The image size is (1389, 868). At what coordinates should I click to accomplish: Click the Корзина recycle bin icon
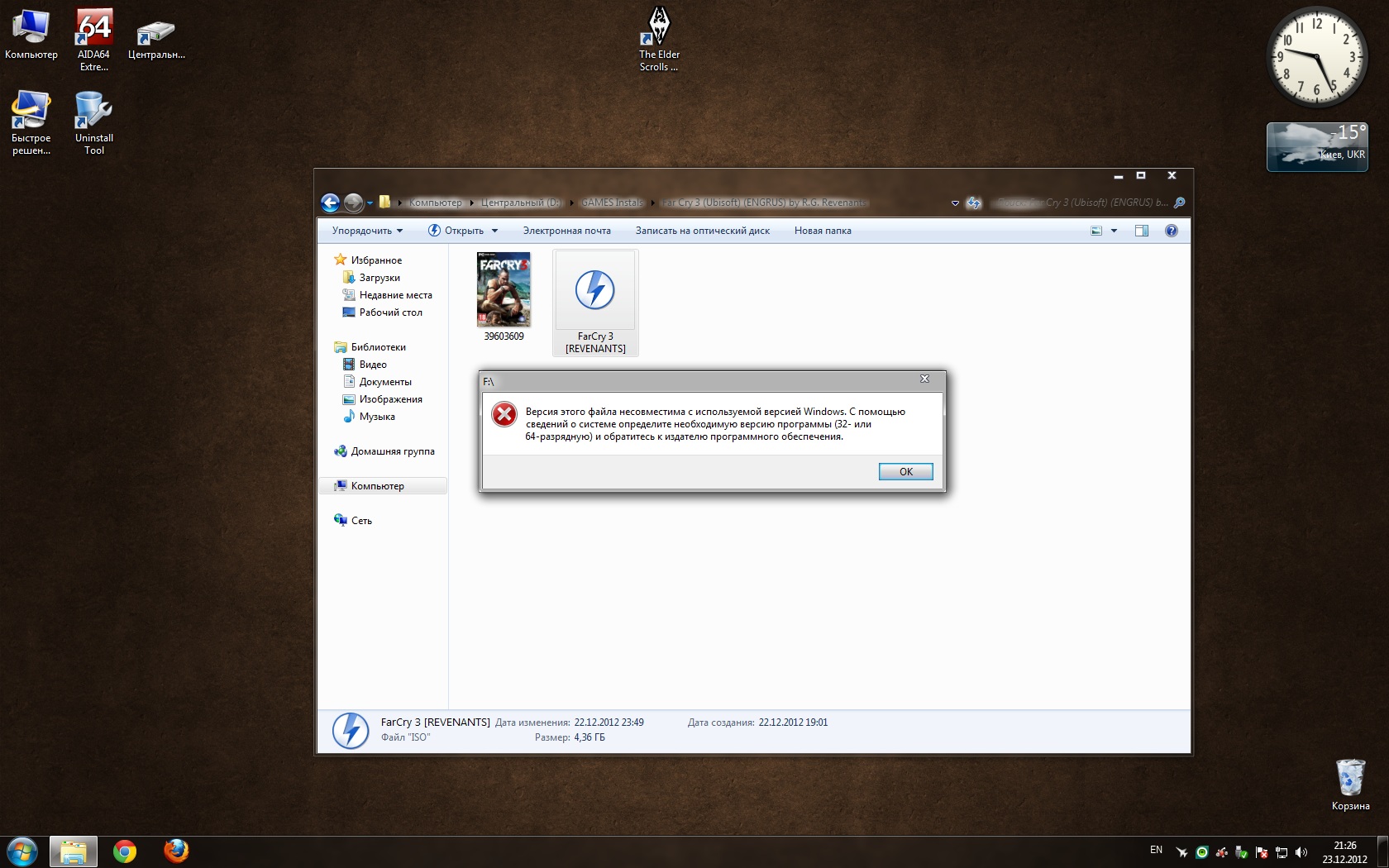point(1350,785)
